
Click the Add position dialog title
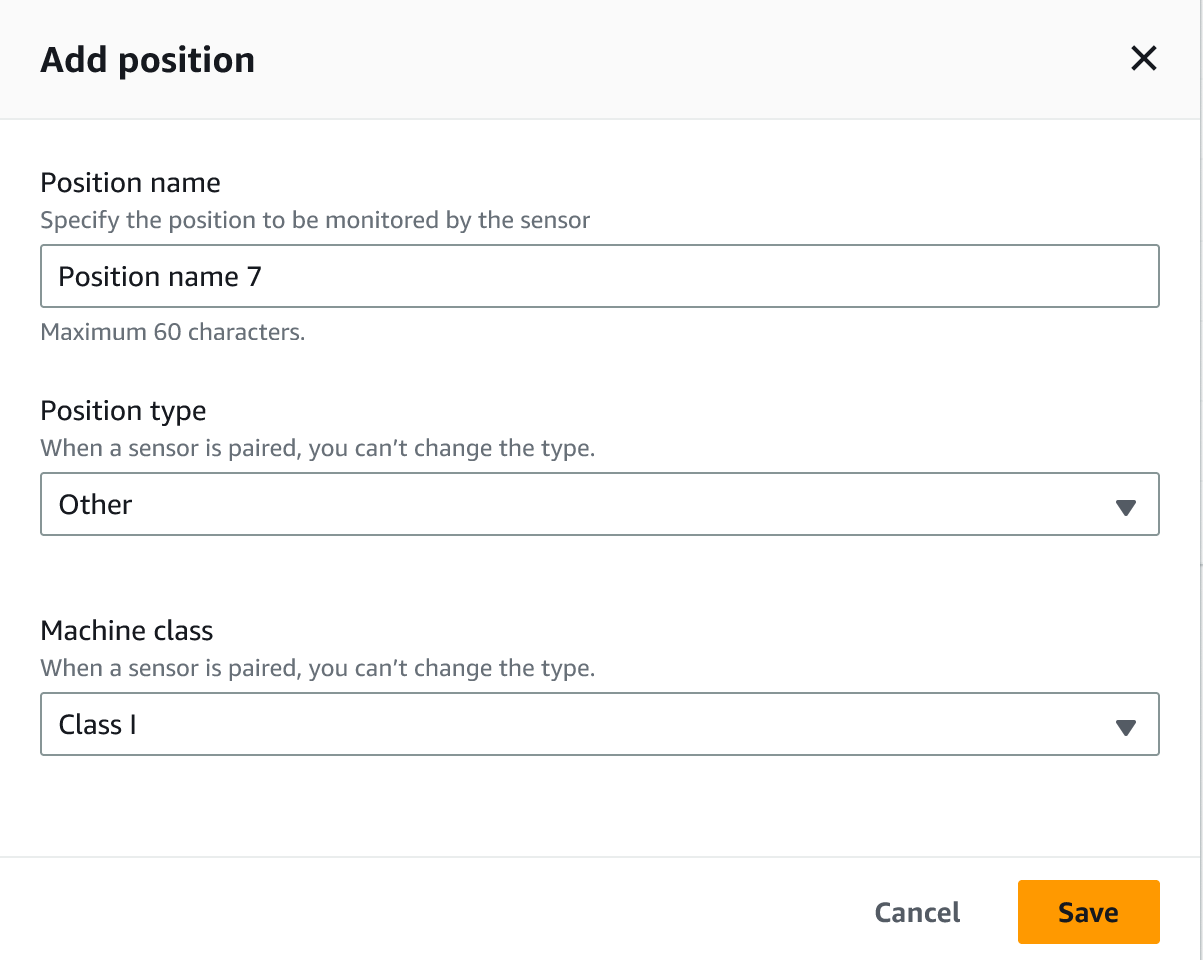[x=147, y=59]
